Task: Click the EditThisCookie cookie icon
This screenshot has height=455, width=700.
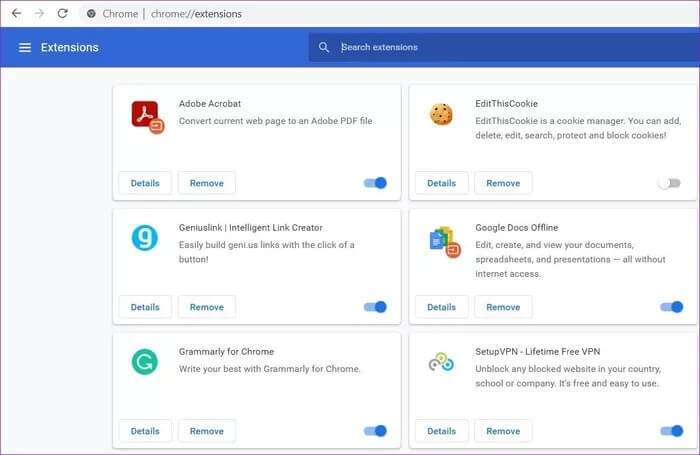Action: pos(441,114)
